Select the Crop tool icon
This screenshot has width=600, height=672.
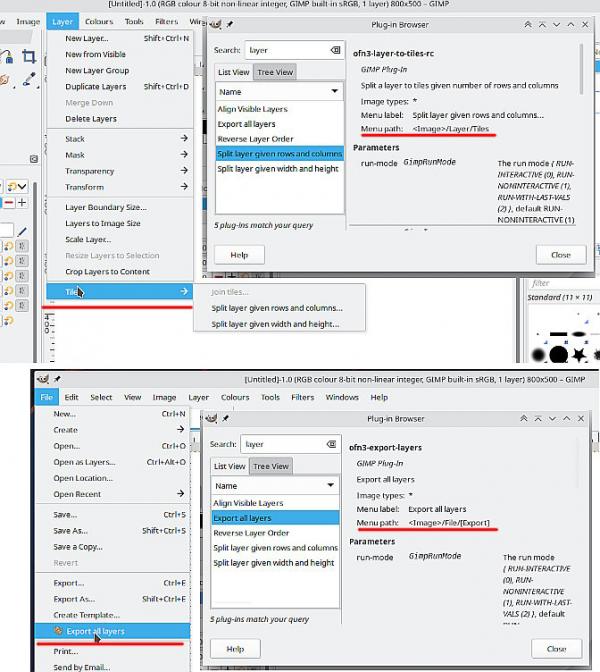click(29, 57)
